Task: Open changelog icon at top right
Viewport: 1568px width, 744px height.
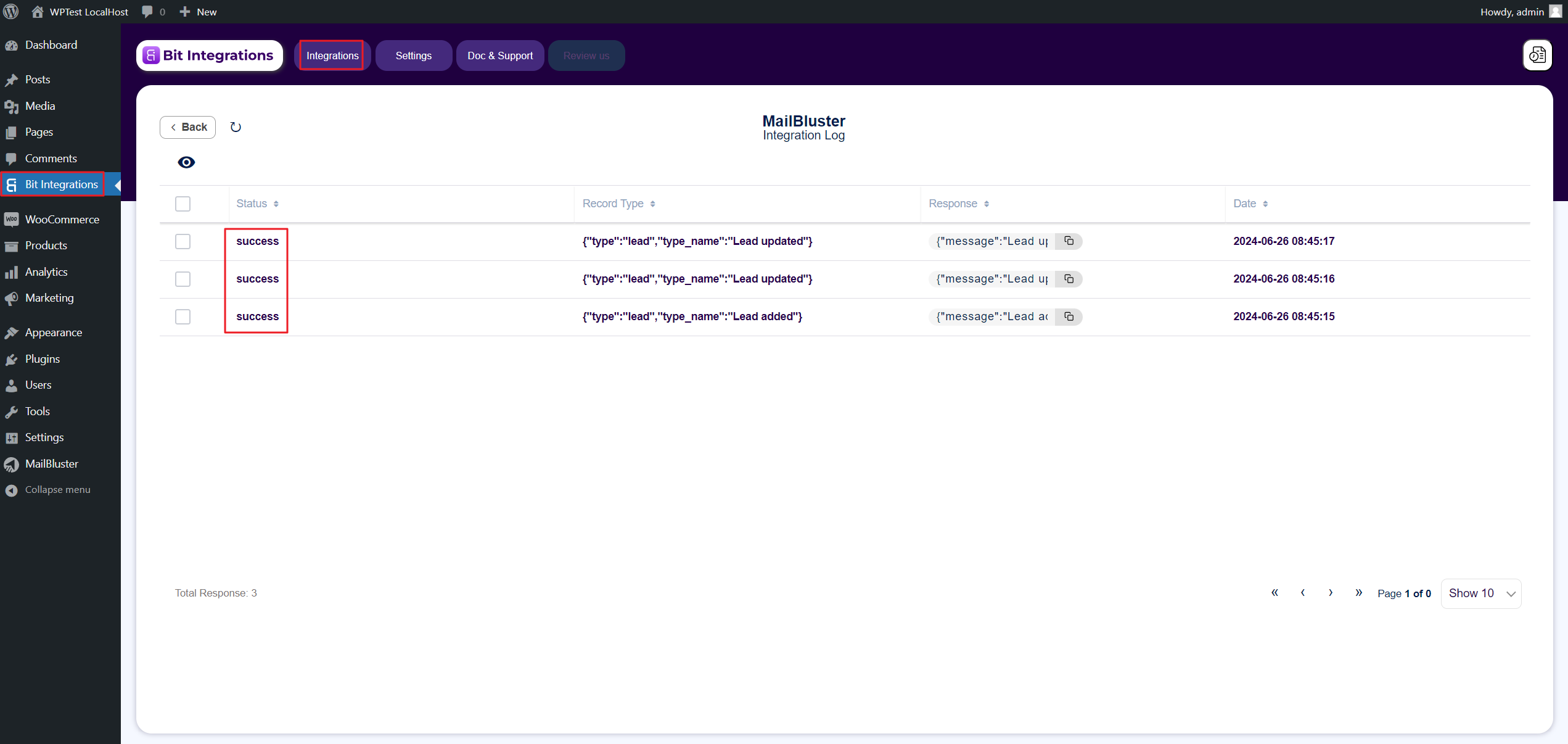Action: coord(1537,56)
